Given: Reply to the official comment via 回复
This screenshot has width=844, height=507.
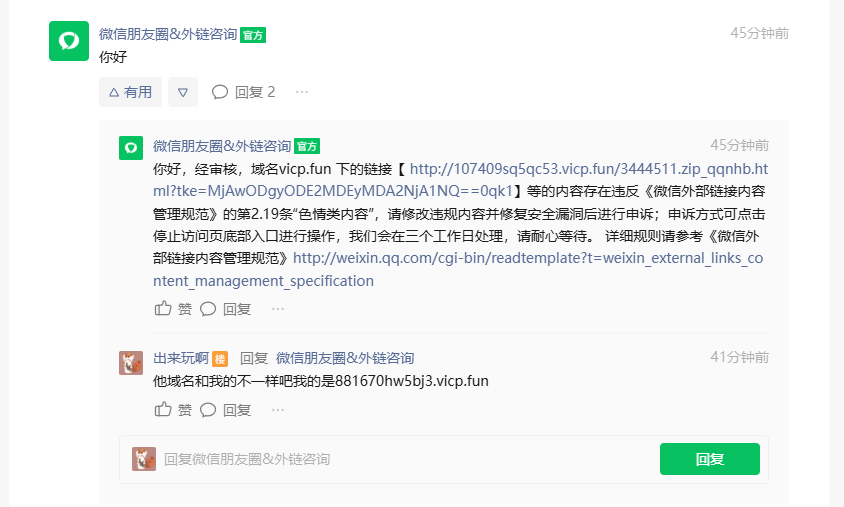Looking at the screenshot, I should click(x=226, y=308).
